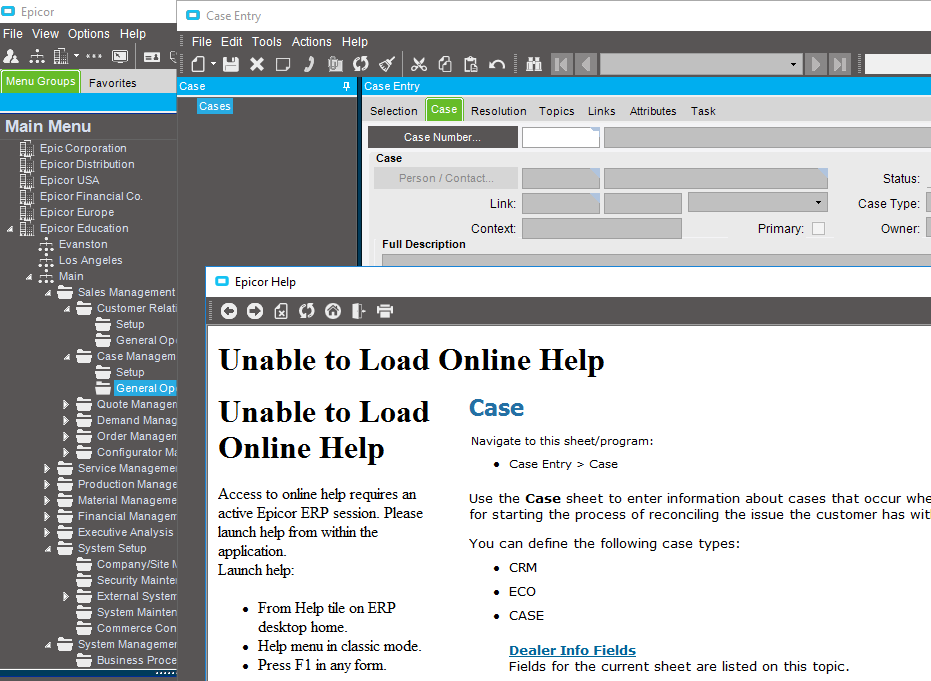931x681 pixels.
Task: Click the Case Number... search button
Action: pos(443,137)
